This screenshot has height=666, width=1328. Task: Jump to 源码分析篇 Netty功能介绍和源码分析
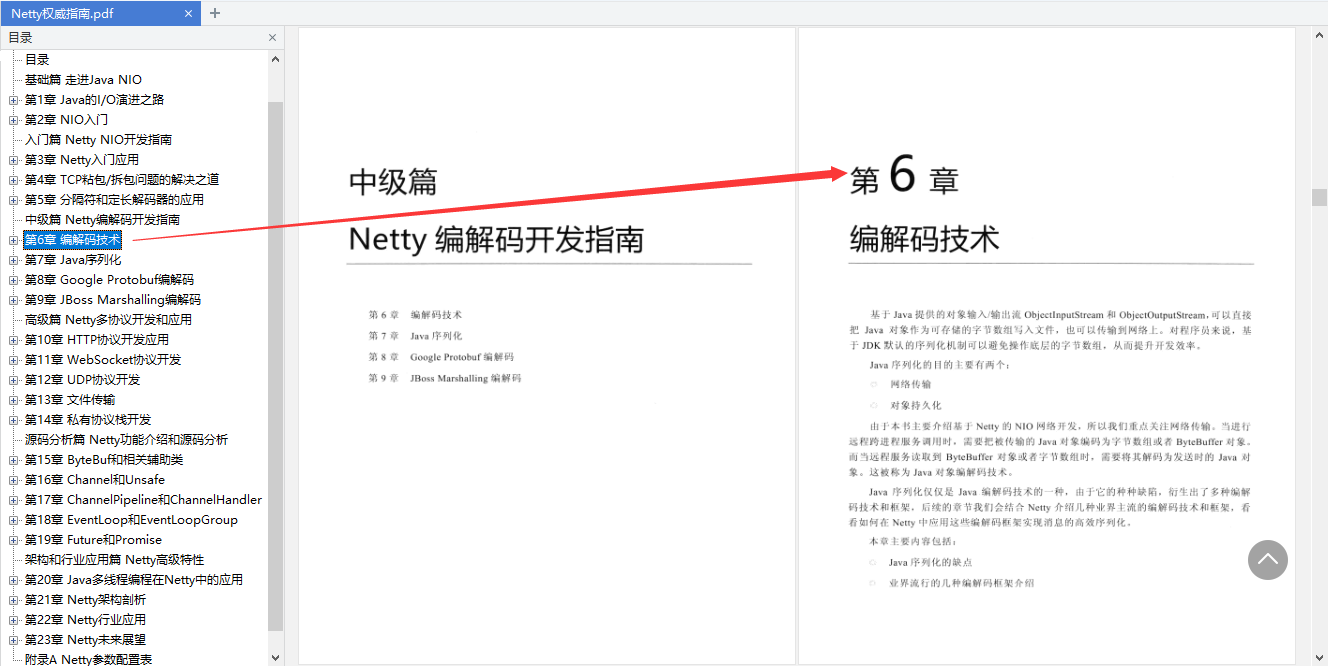[127, 440]
